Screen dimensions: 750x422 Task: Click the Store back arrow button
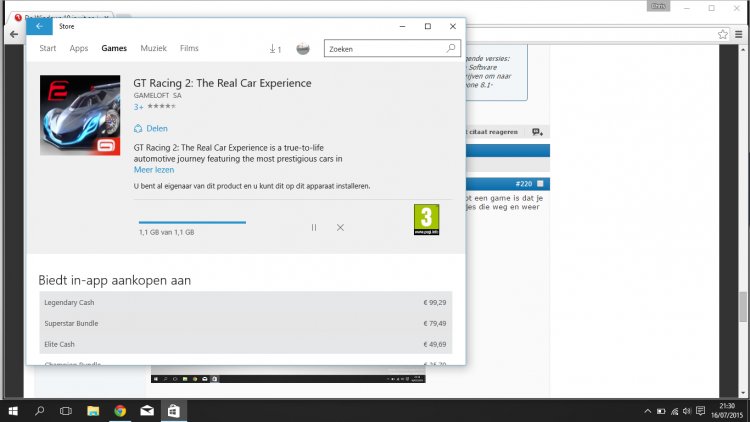click(38, 26)
